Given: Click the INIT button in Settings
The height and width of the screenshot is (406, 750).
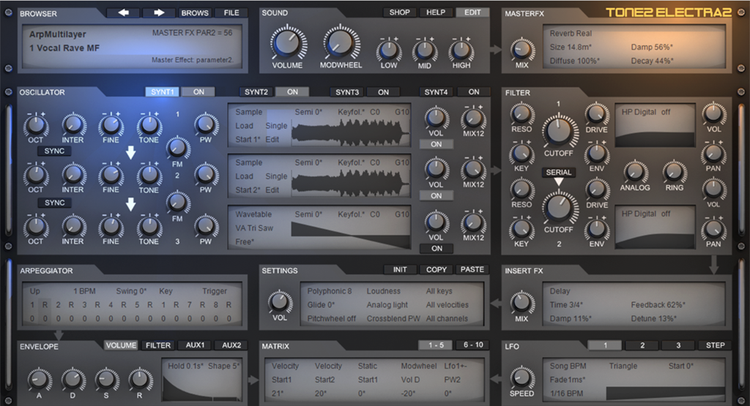Looking at the screenshot, I should [400, 270].
